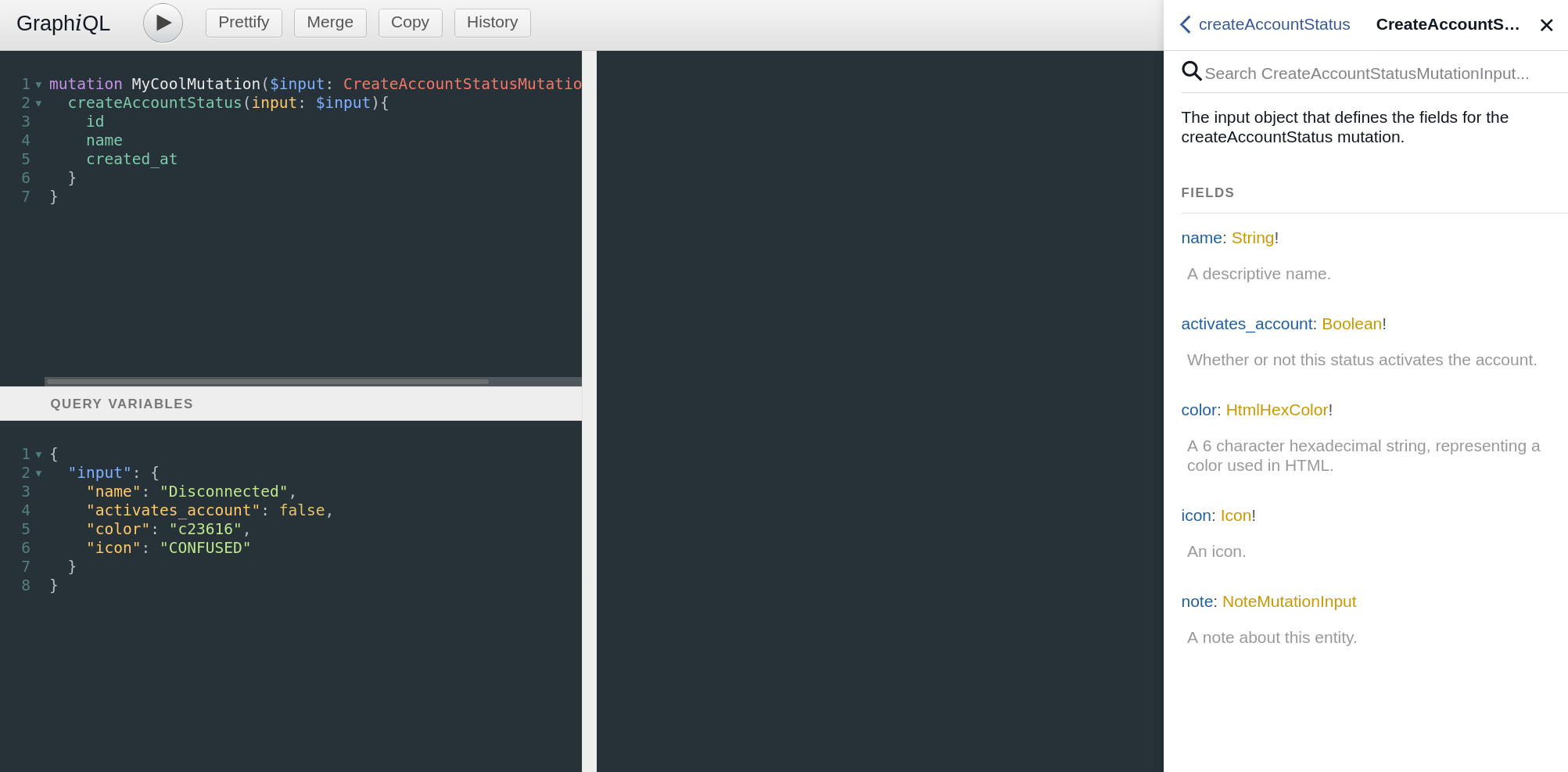Click the "c23616" color value

point(205,530)
